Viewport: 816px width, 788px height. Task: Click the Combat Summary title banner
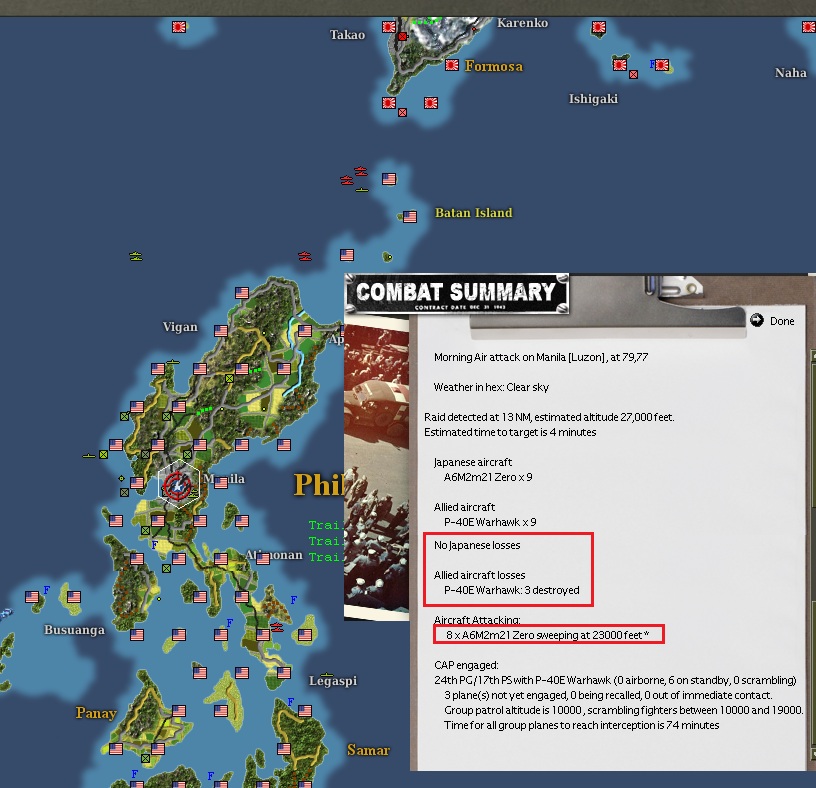click(456, 294)
